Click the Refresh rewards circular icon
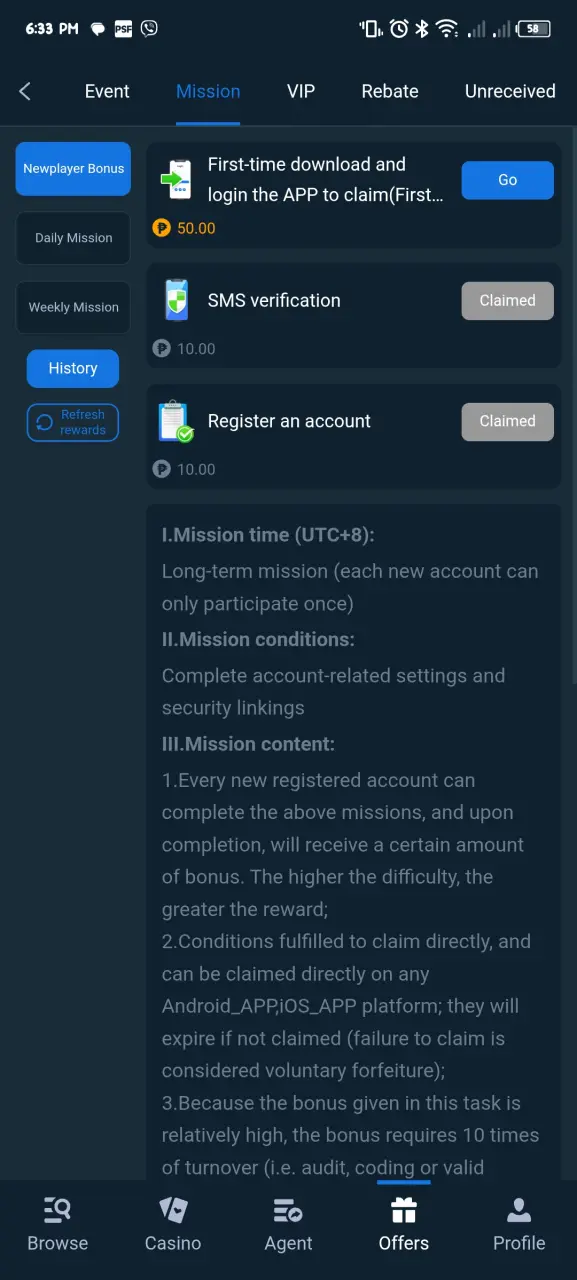Viewport: 577px width, 1280px height. click(x=44, y=423)
